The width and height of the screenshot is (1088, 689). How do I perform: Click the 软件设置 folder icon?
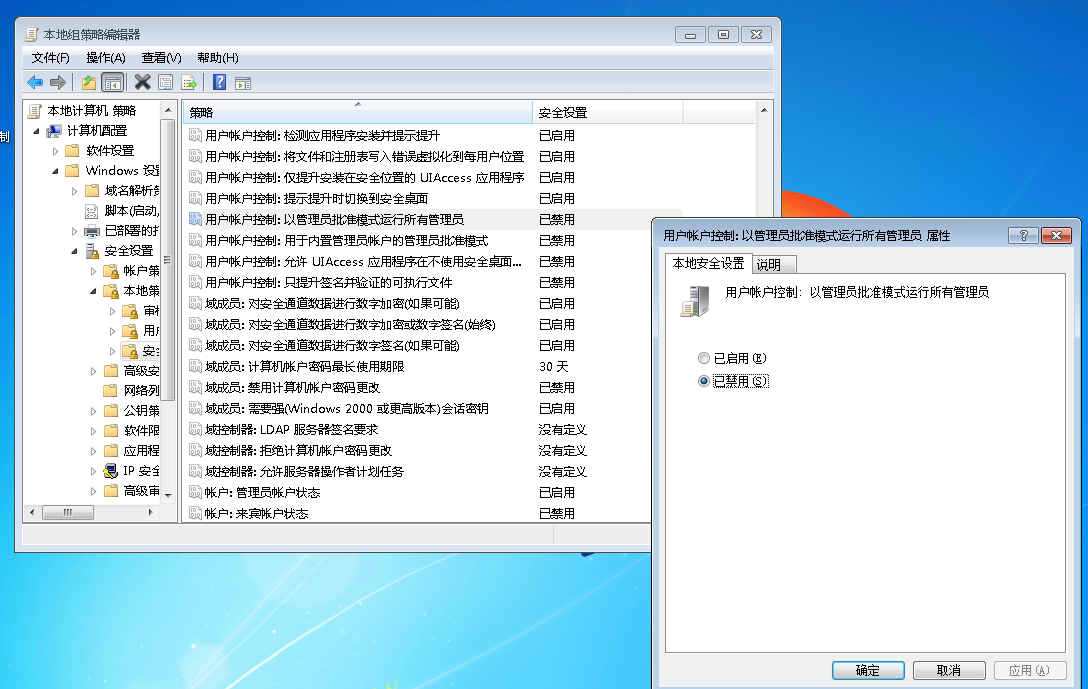73,151
